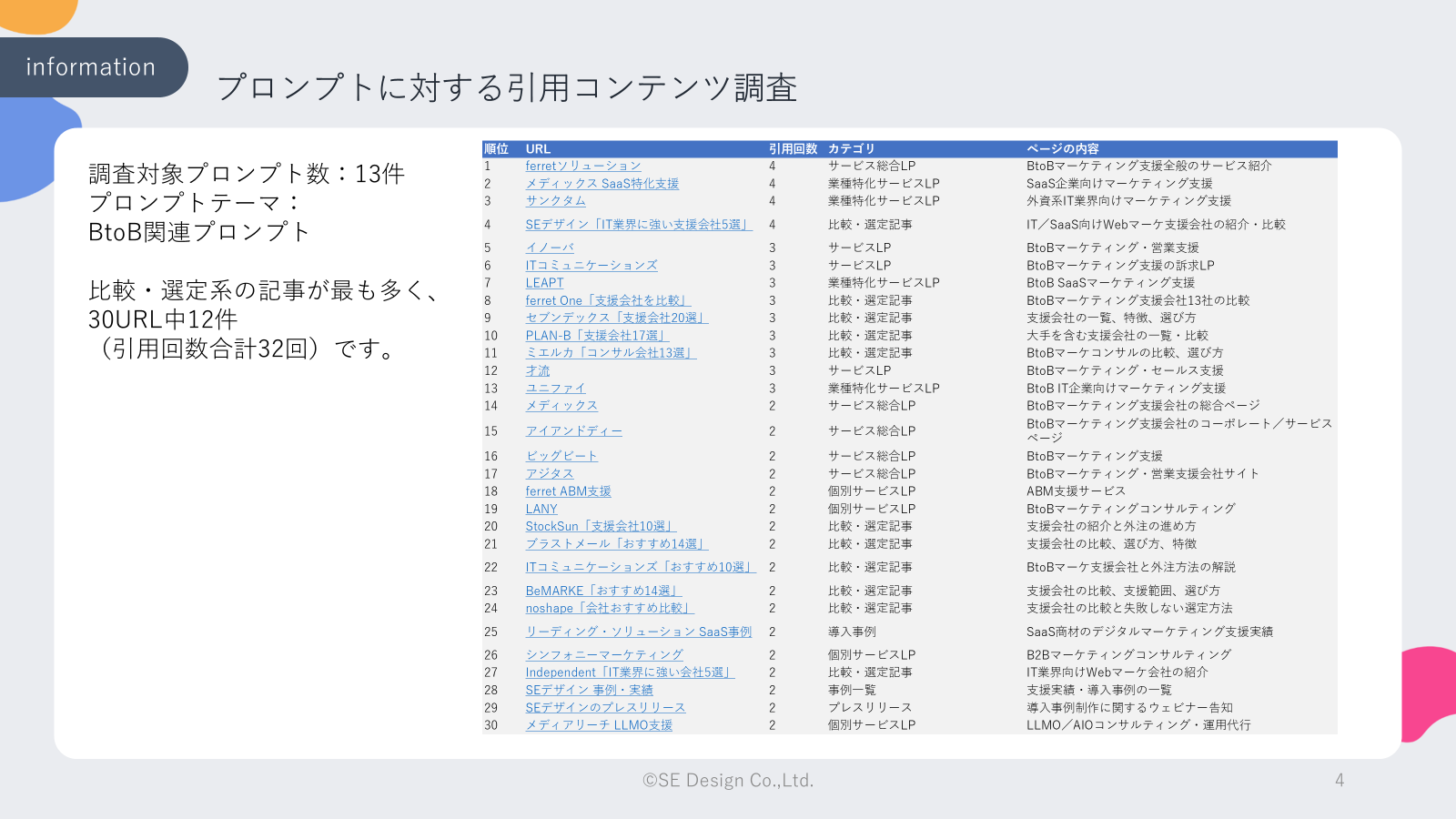Image resolution: width=1456 pixels, height=819 pixels.
Task: Open StockSun「支援会社10選」 link
Action: (601, 526)
